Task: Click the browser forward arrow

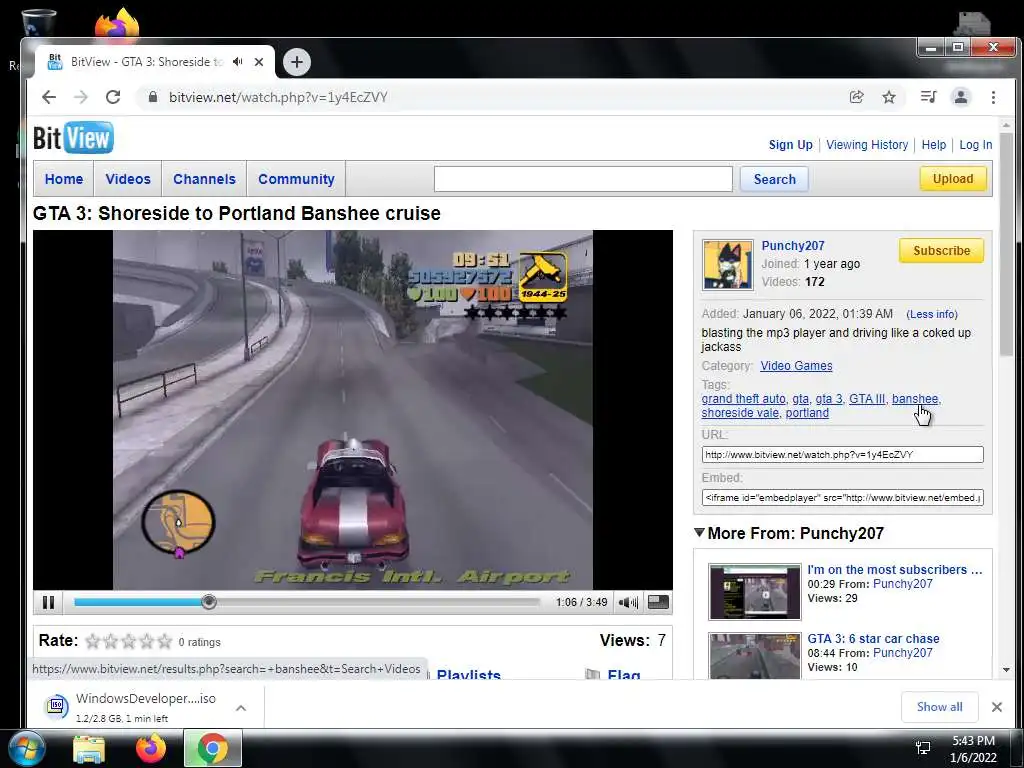Action: pos(81,97)
